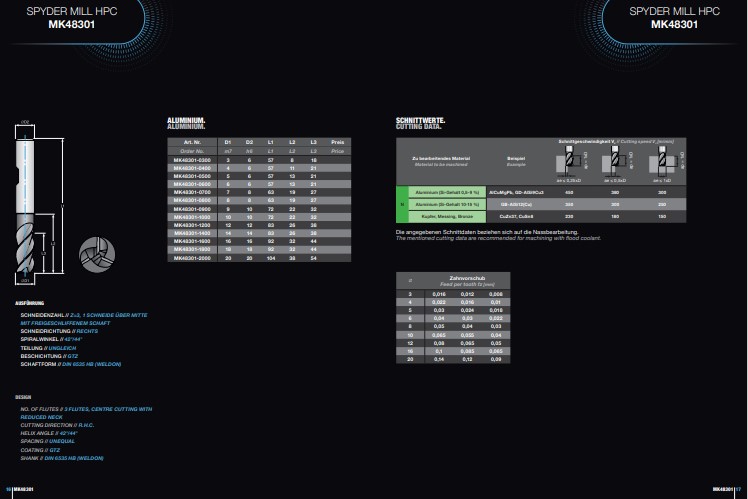The height and width of the screenshot is (499, 748).
Task: Click the round cutter end-view image
Action: 97,254
